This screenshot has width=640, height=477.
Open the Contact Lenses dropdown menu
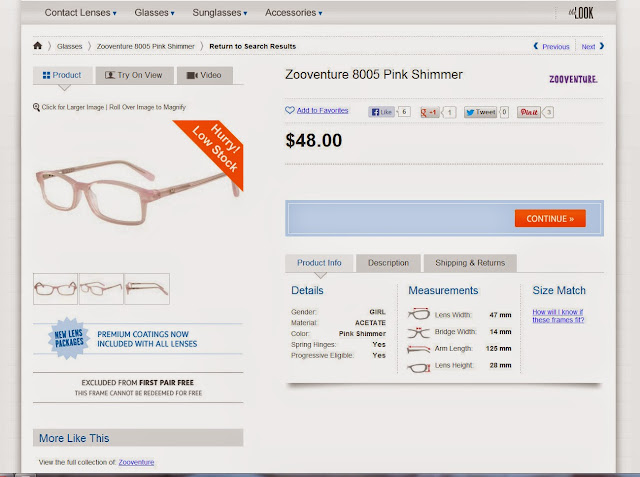coord(80,13)
